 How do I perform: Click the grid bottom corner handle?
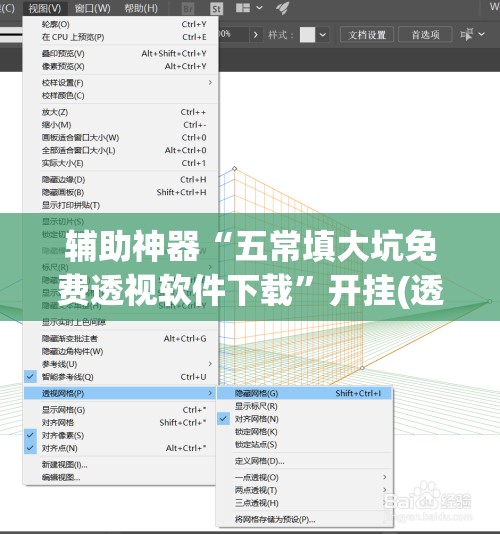click(362, 368)
